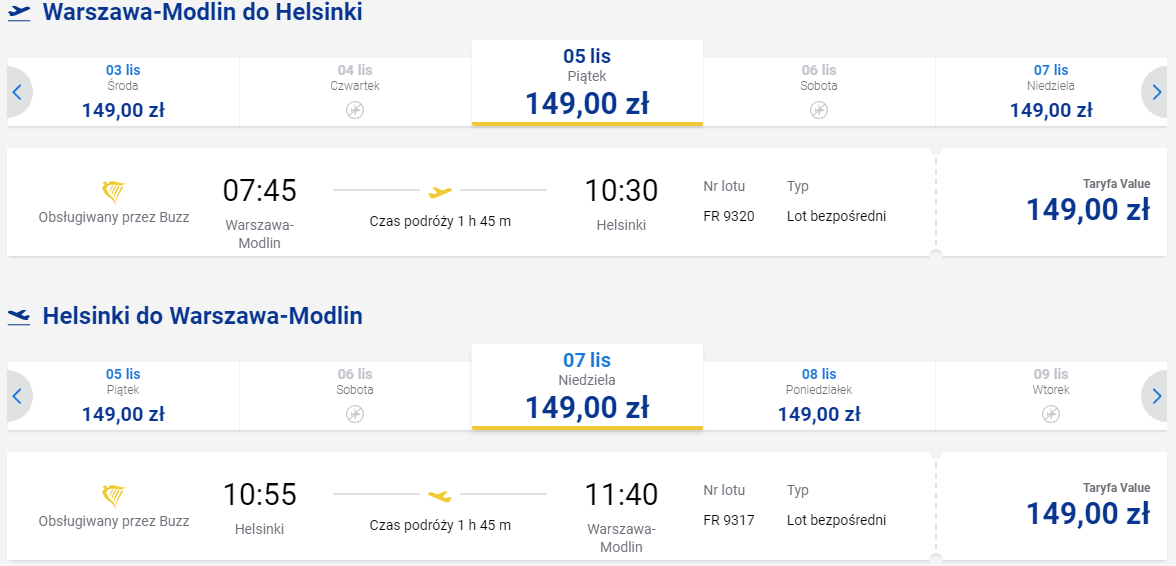This screenshot has height=566, width=1176.
Task: Click the Ryanair harp logo on flight FR 9317
Action: (x=113, y=496)
